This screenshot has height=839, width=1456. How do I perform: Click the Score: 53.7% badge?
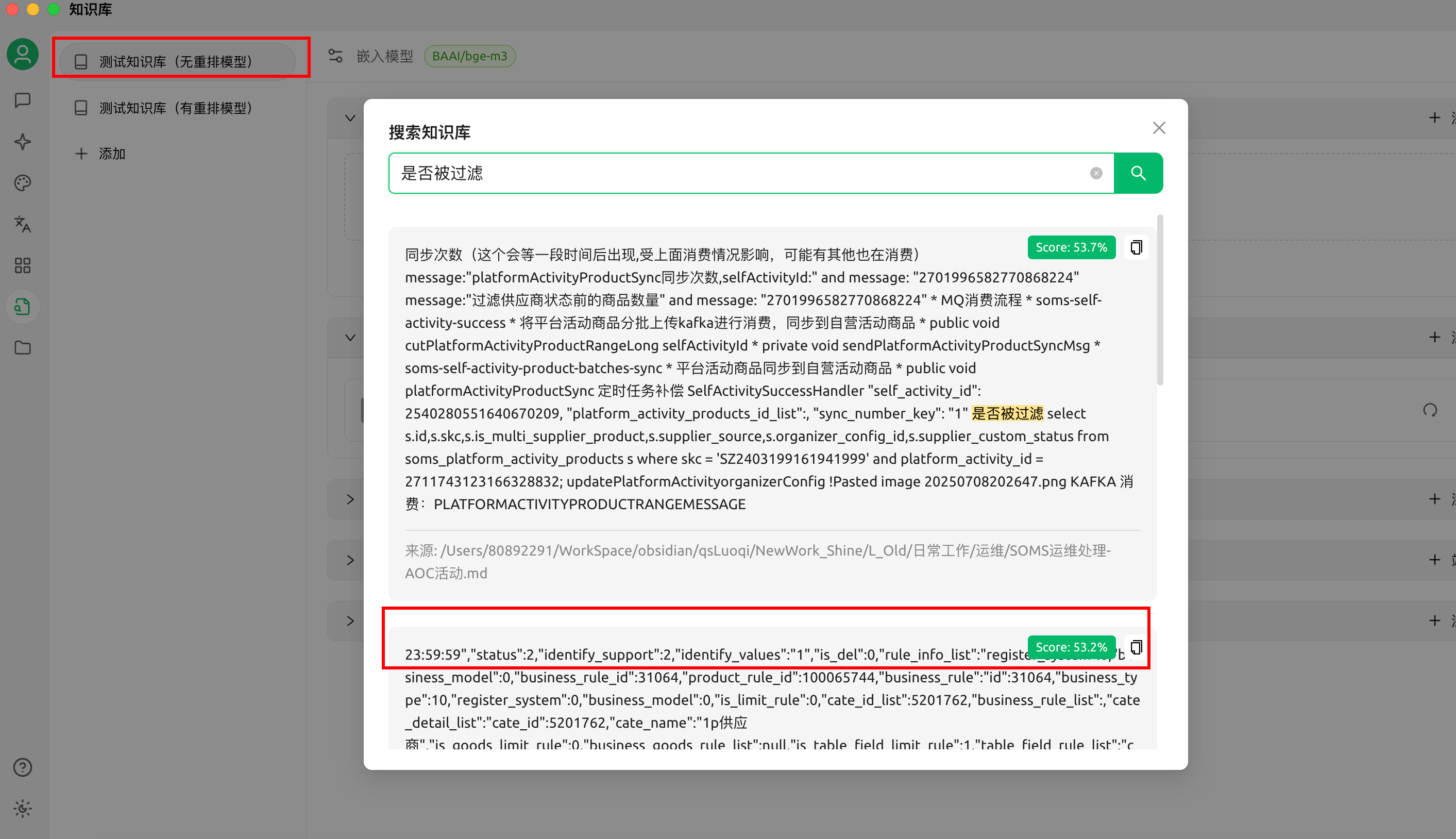[1071, 247]
